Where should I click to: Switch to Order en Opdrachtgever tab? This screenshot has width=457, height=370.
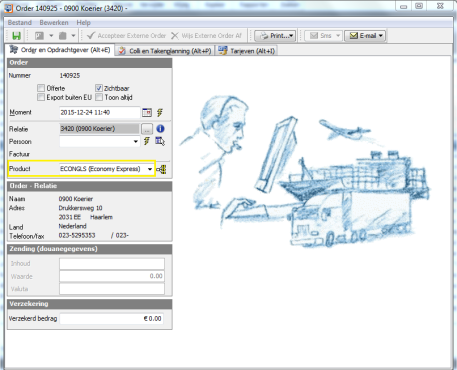point(60,50)
